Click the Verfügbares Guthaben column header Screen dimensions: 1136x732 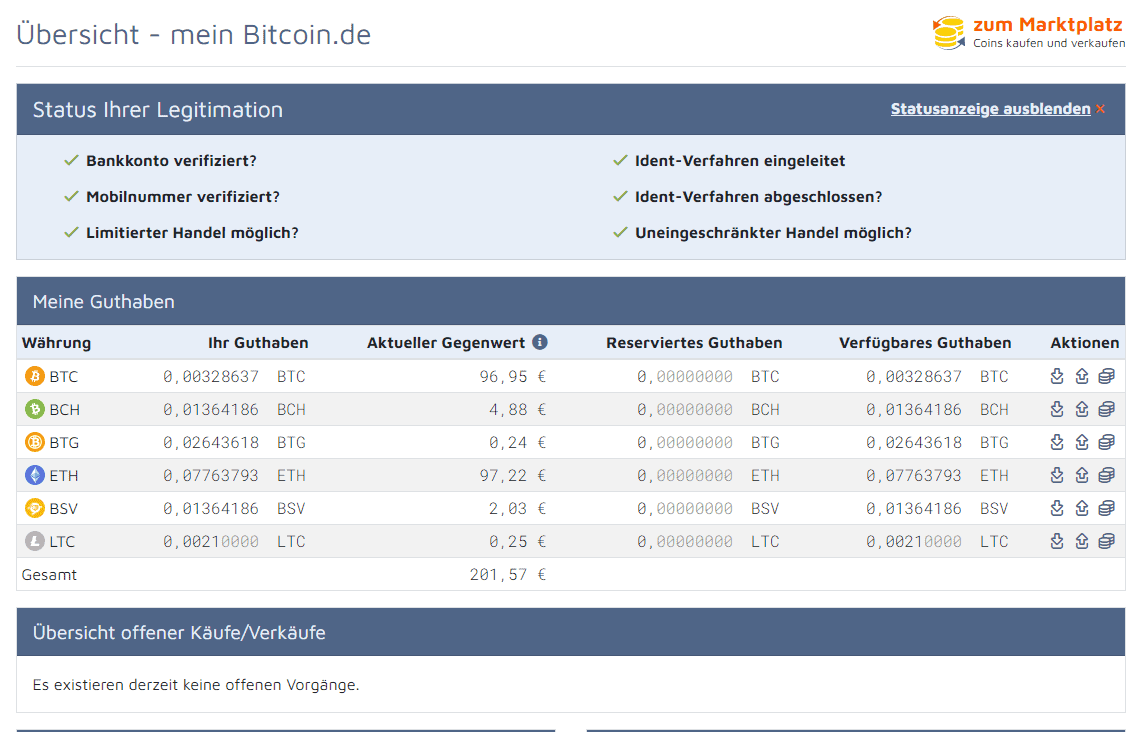(925, 343)
